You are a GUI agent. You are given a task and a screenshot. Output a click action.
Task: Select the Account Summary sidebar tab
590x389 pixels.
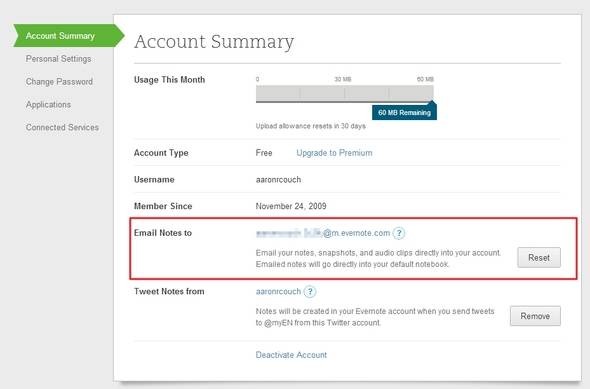69,36
